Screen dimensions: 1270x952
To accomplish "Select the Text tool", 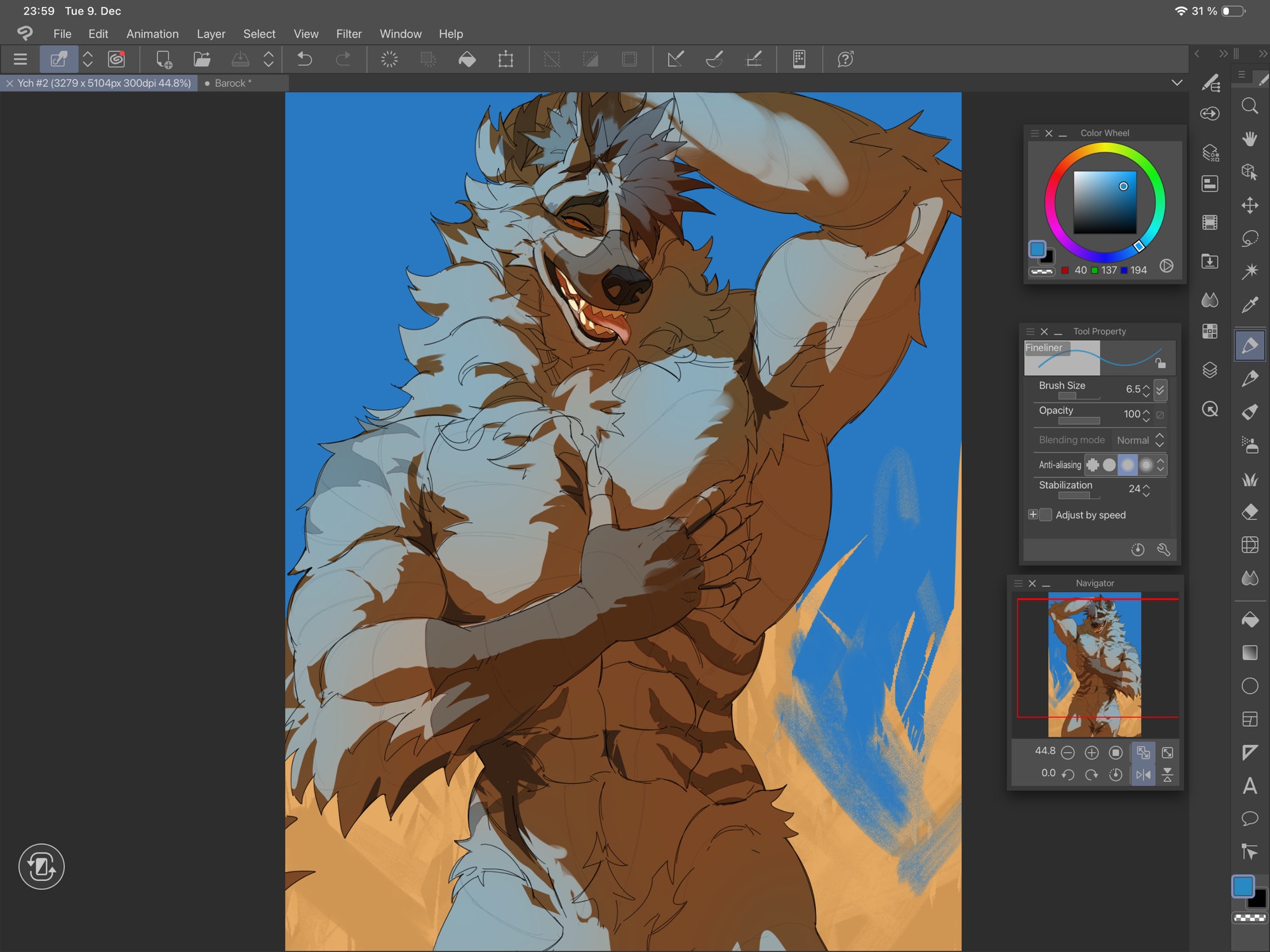I will pyautogui.click(x=1249, y=786).
